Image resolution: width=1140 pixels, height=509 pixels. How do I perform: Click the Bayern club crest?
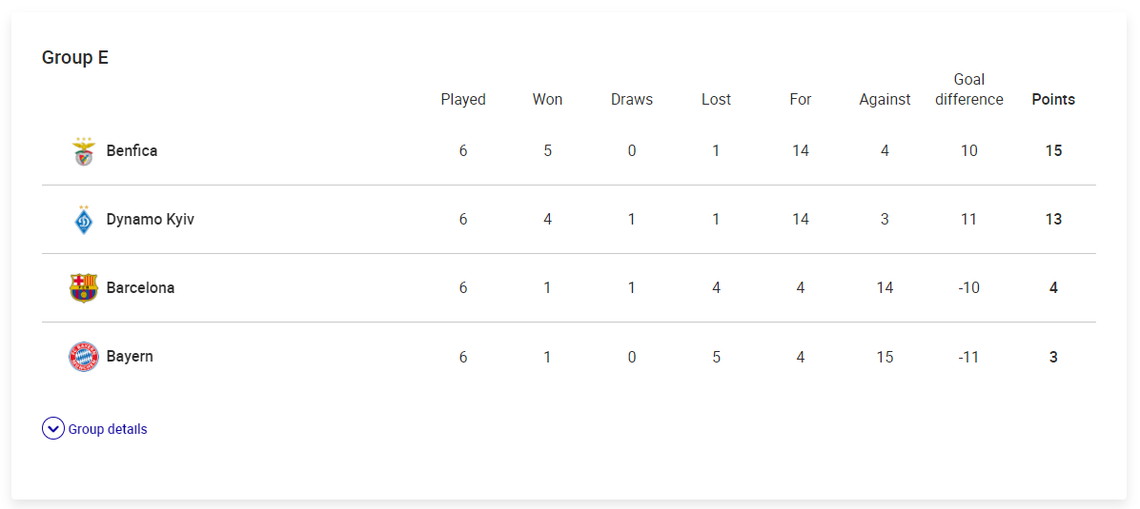click(x=84, y=357)
